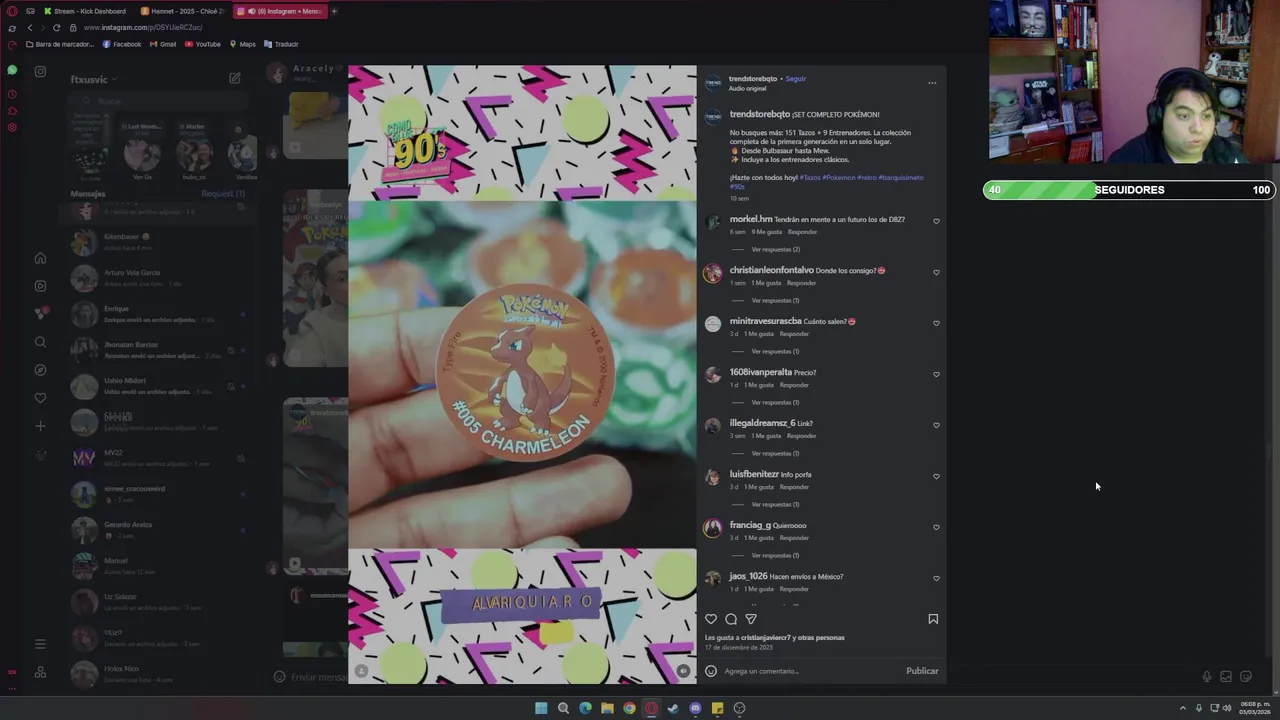Viewport: 1280px width, 720px height.
Task: Expand replies under luisfbenitezr comment
Action: (775, 504)
